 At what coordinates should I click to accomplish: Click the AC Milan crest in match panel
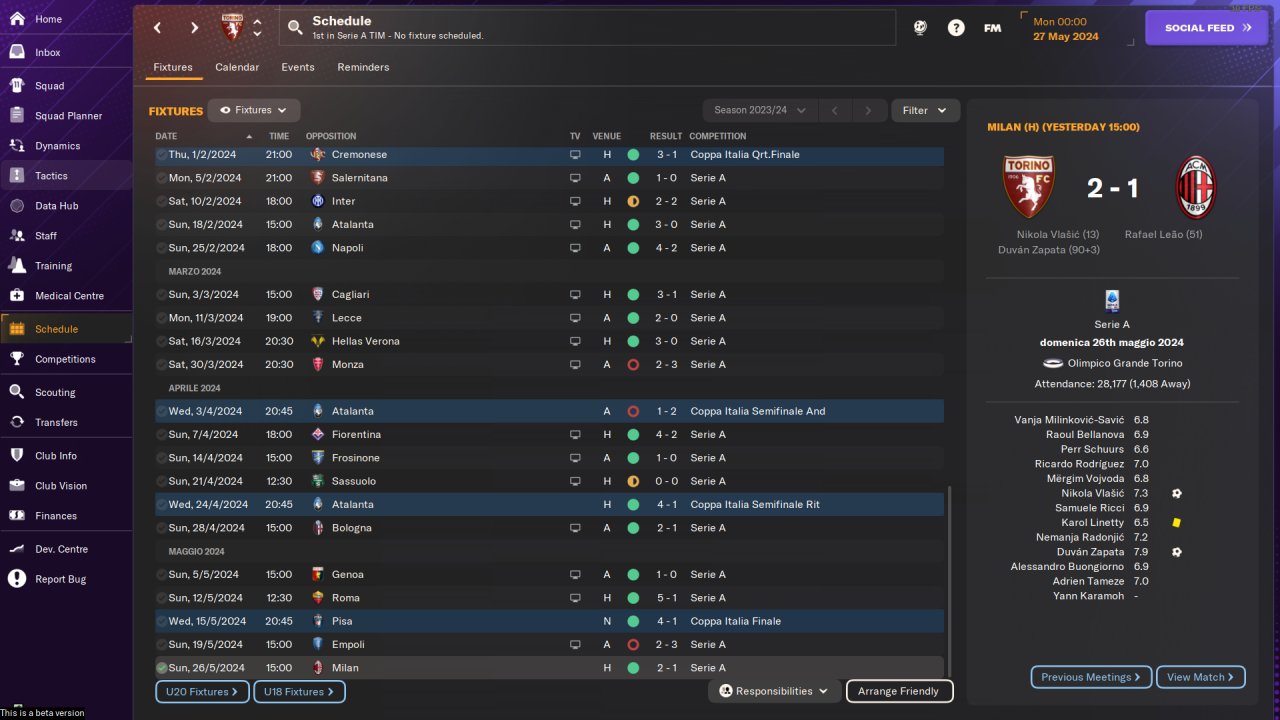click(1194, 188)
